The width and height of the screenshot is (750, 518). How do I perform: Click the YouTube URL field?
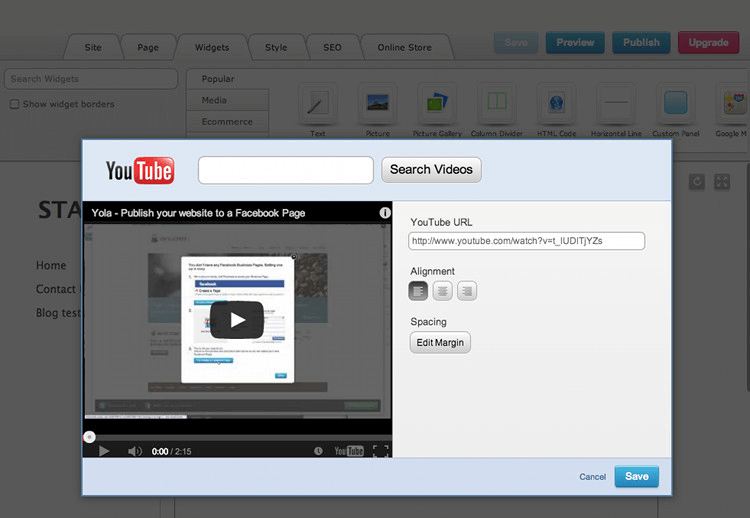526,241
